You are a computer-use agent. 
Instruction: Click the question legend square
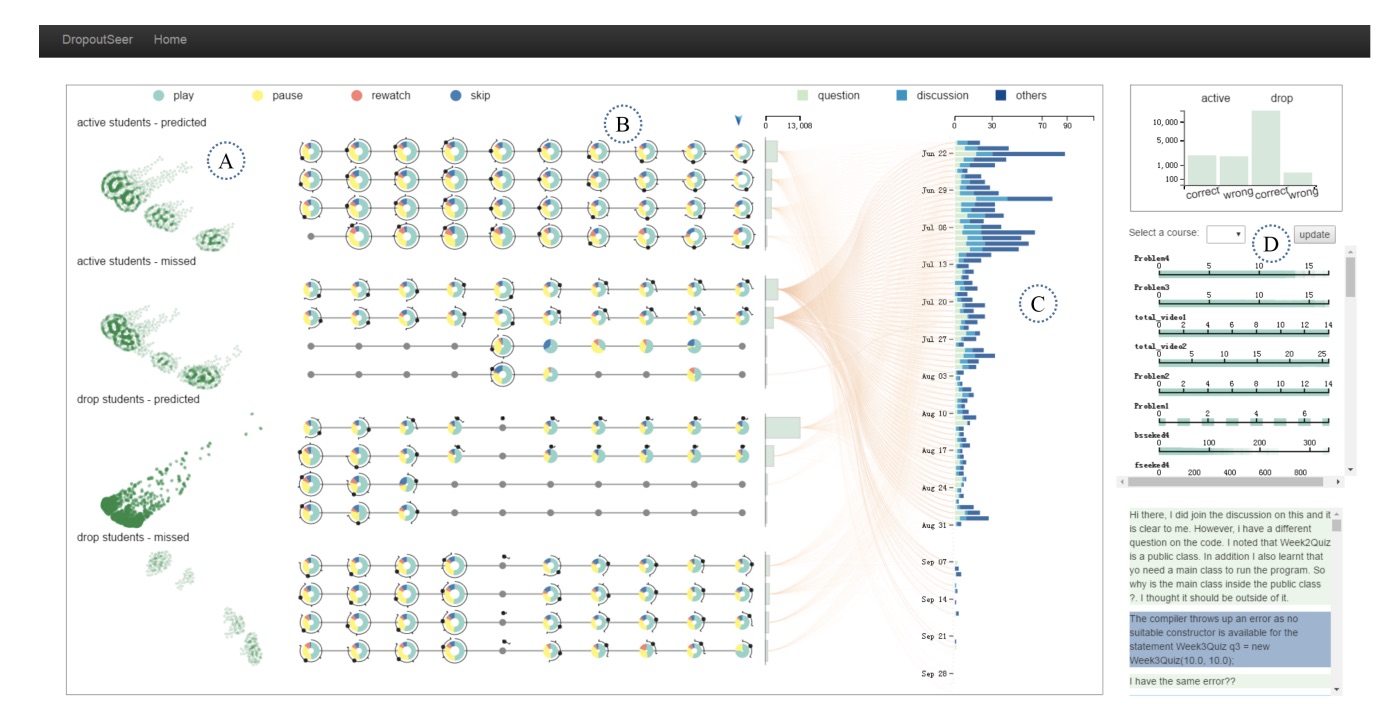coord(802,96)
